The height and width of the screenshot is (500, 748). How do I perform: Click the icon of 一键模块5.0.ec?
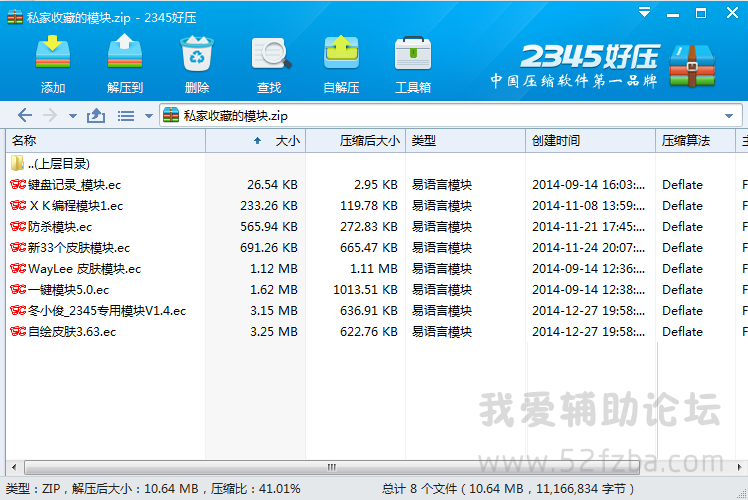(x=18, y=289)
